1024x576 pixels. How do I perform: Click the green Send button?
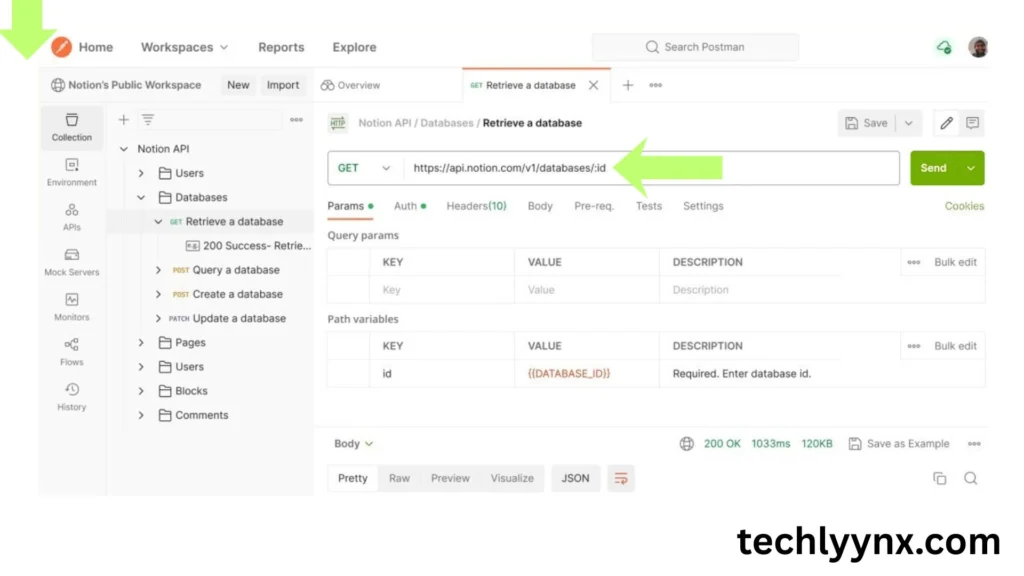tap(933, 168)
